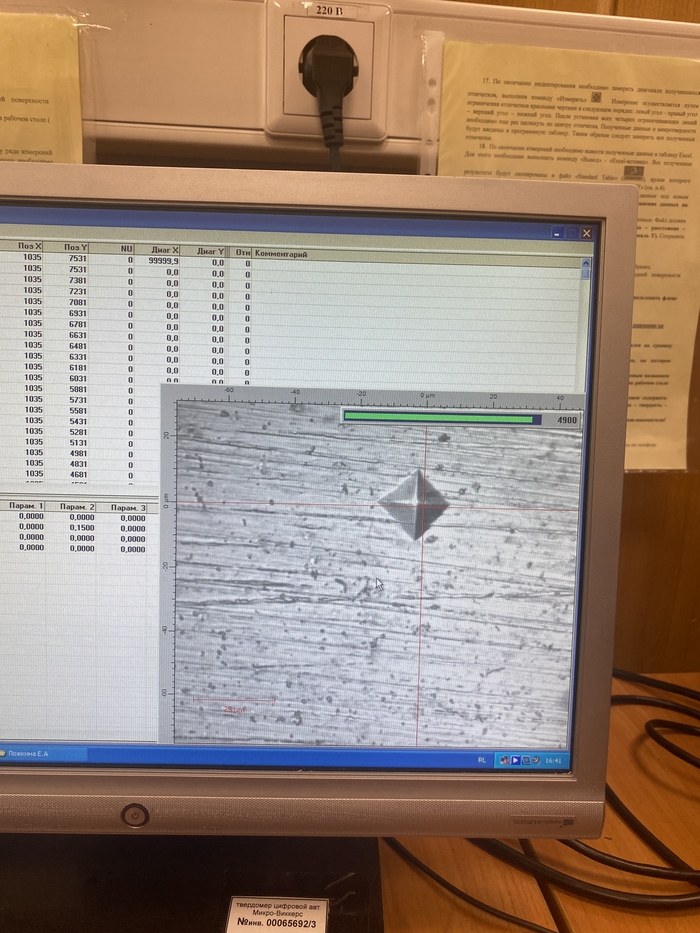Click the NU cell in row 7231
Screen dimensions: 700x933
pyautogui.click(x=111, y=292)
